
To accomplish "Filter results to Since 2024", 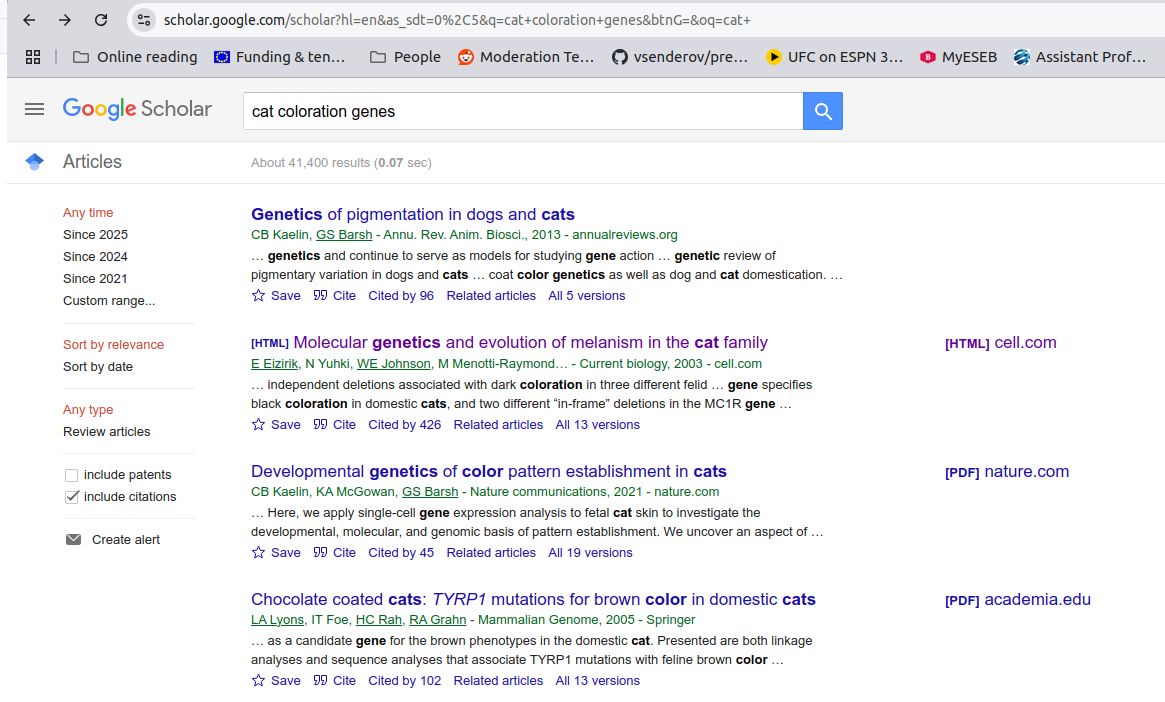I will tap(95, 257).
